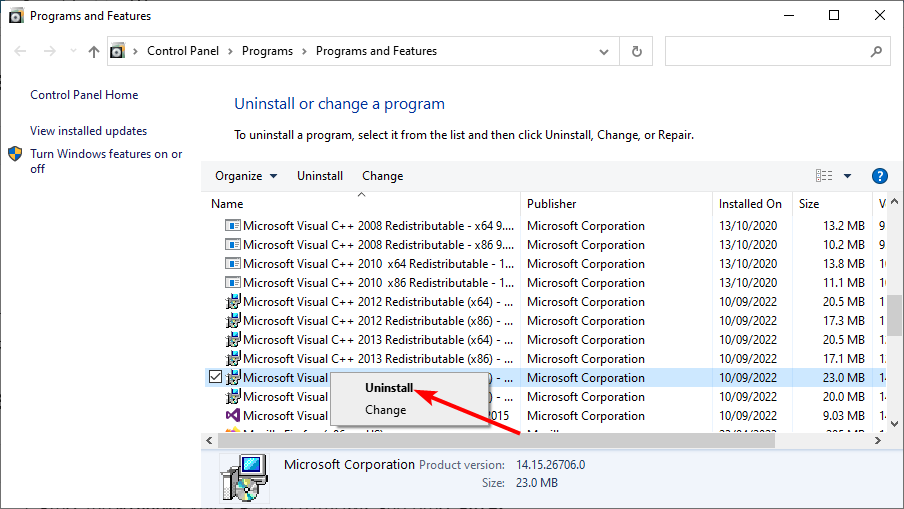Screen dimensions: 904x509
Task: Select Visual C++ 2008 Redistributable x86 icon
Action: click(x=232, y=244)
